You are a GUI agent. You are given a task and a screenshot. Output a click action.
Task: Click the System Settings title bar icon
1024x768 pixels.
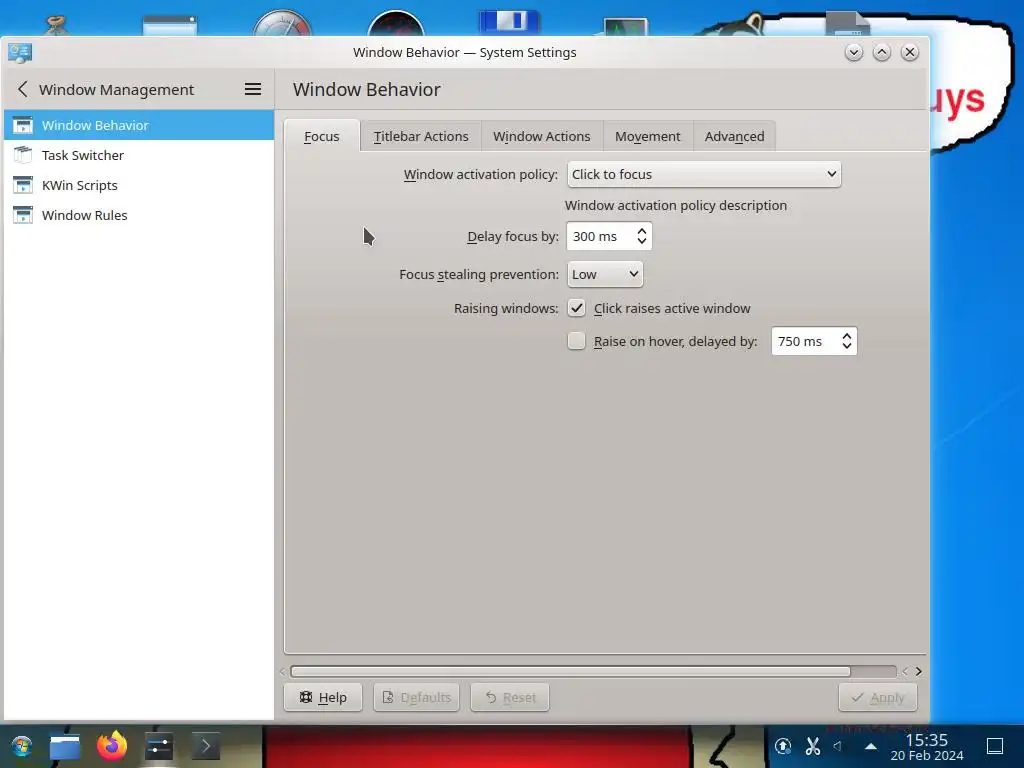point(20,52)
